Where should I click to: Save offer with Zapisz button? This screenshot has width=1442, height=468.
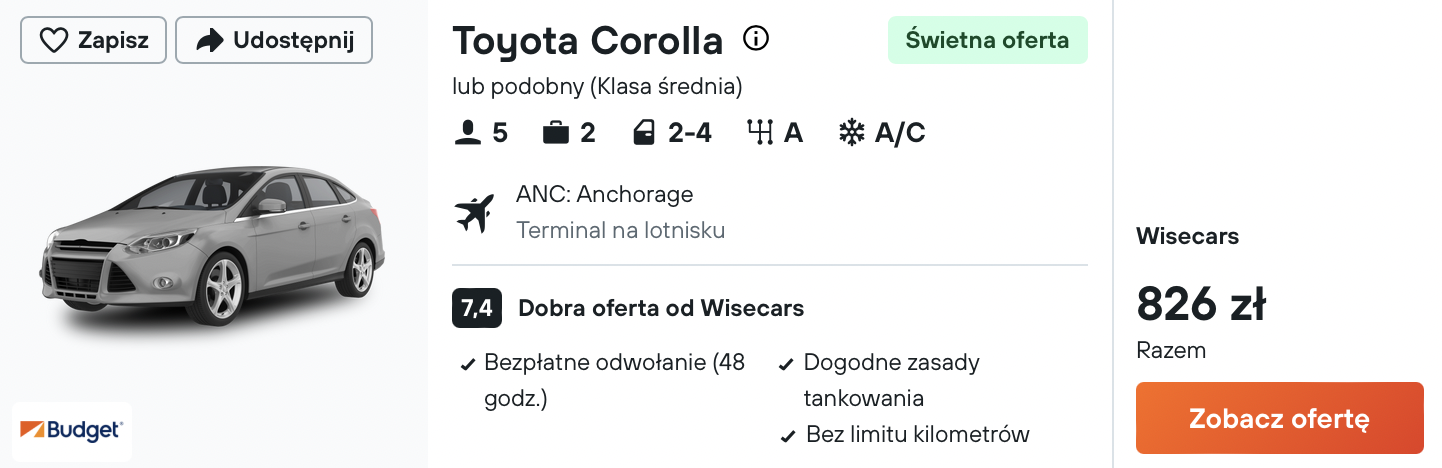click(x=93, y=41)
